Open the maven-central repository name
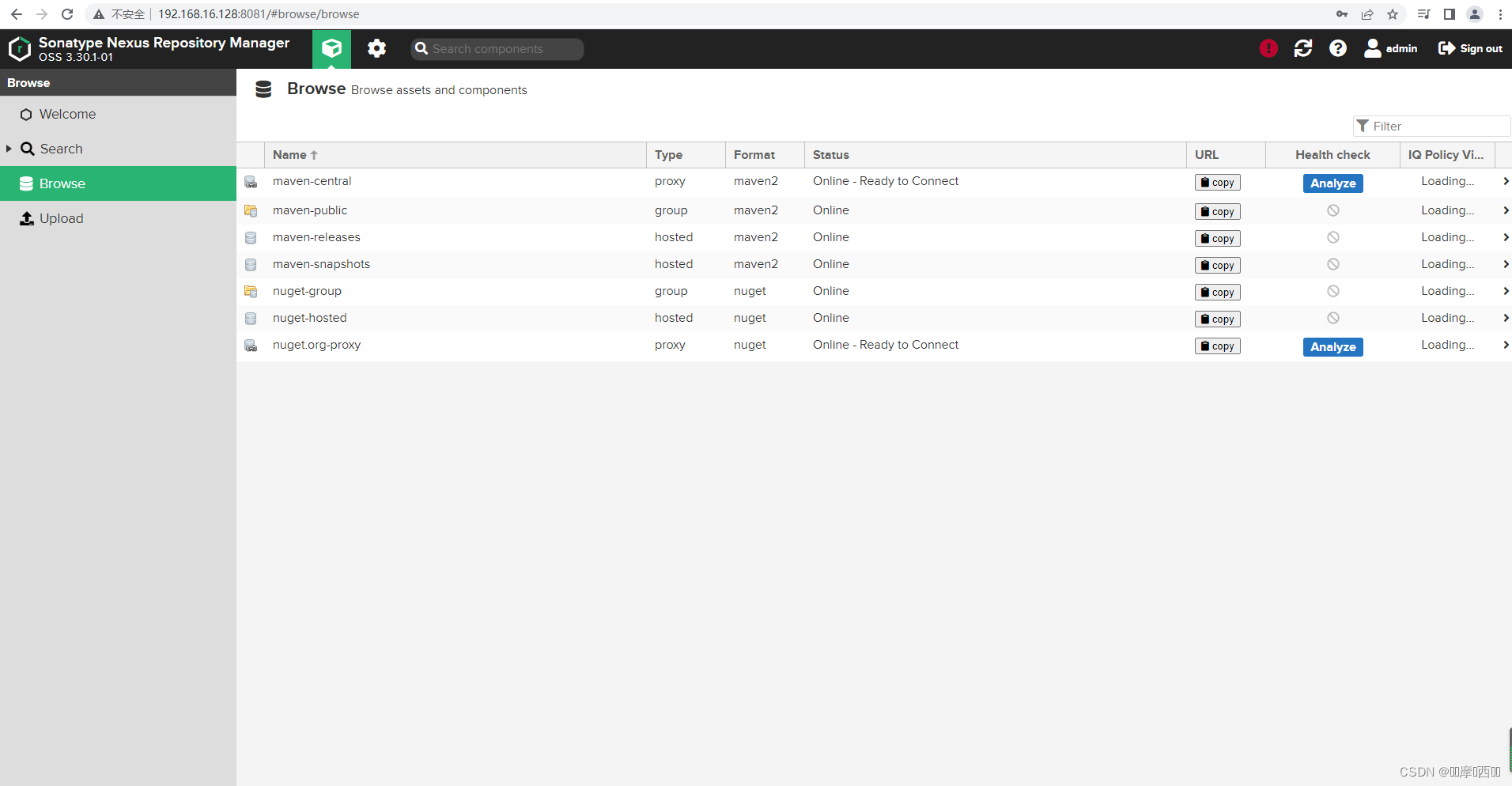 312,181
